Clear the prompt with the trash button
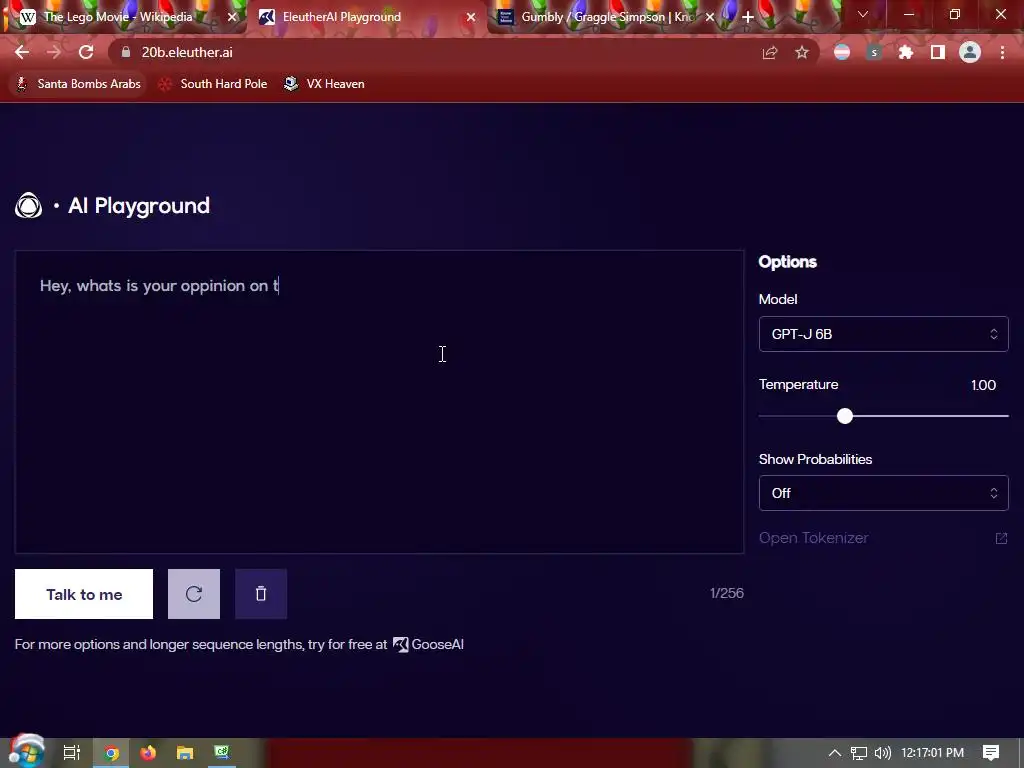Viewport: 1024px width, 768px height. coord(261,594)
